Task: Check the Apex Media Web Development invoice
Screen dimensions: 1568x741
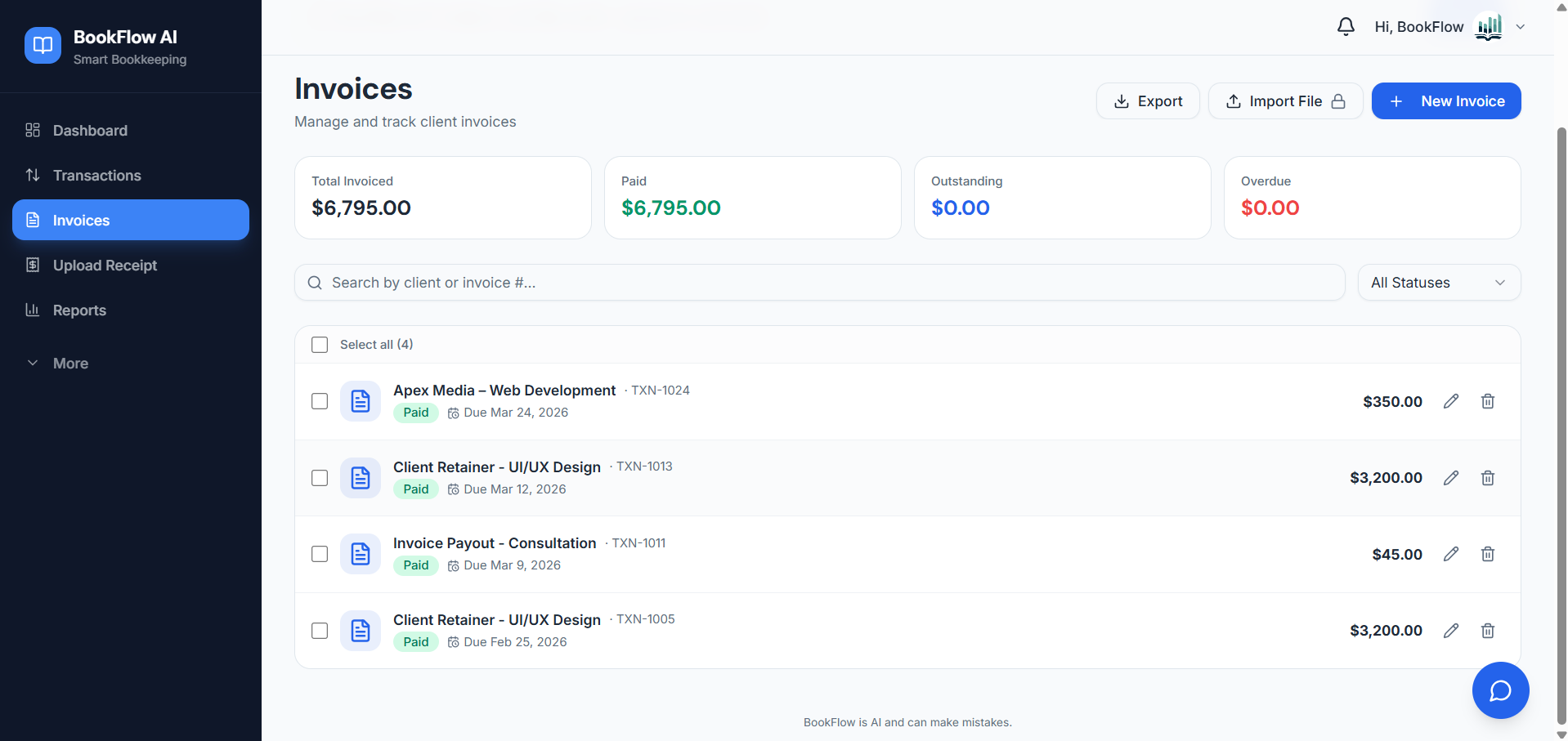Action: point(320,401)
